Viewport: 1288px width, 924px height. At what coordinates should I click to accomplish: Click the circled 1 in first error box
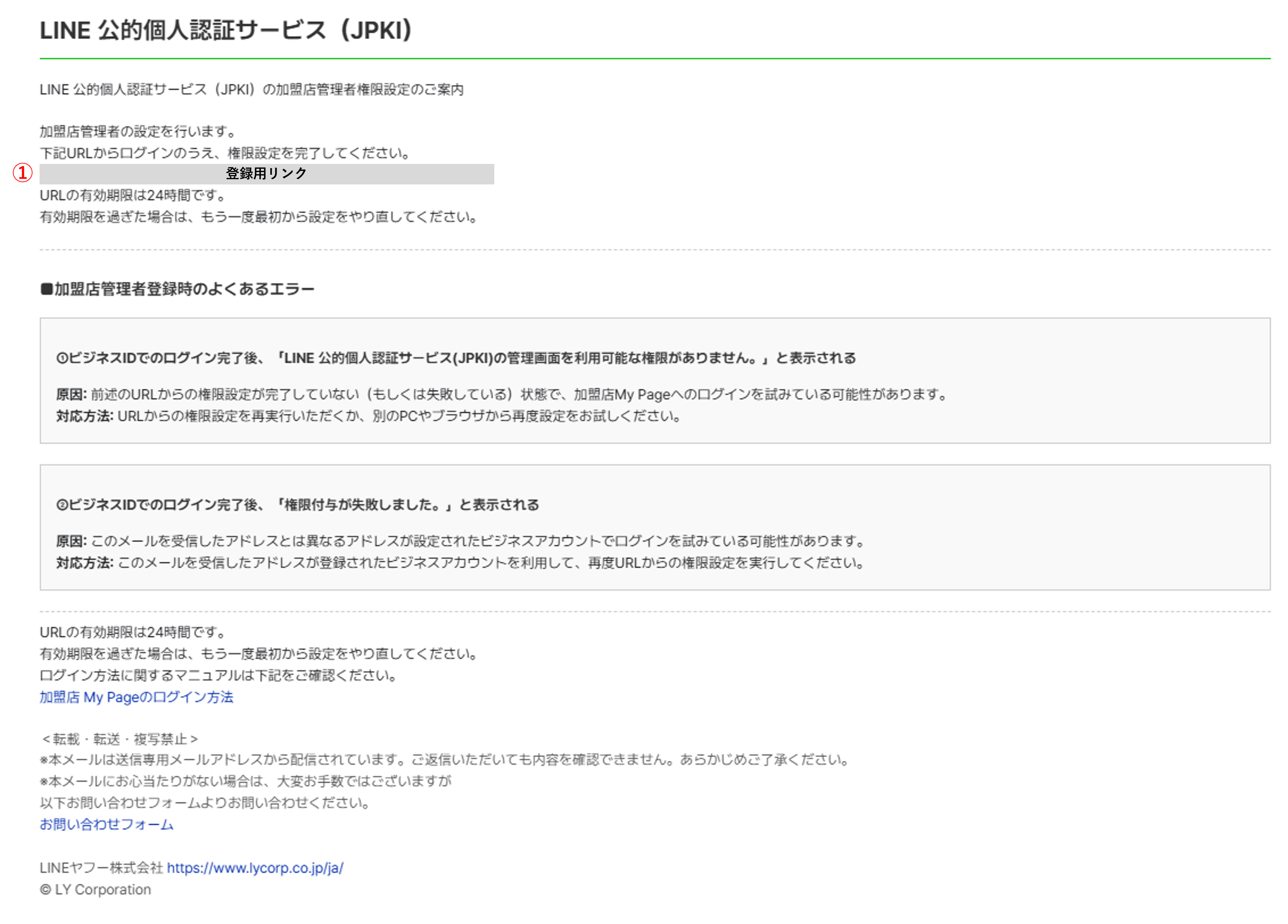click(62, 358)
